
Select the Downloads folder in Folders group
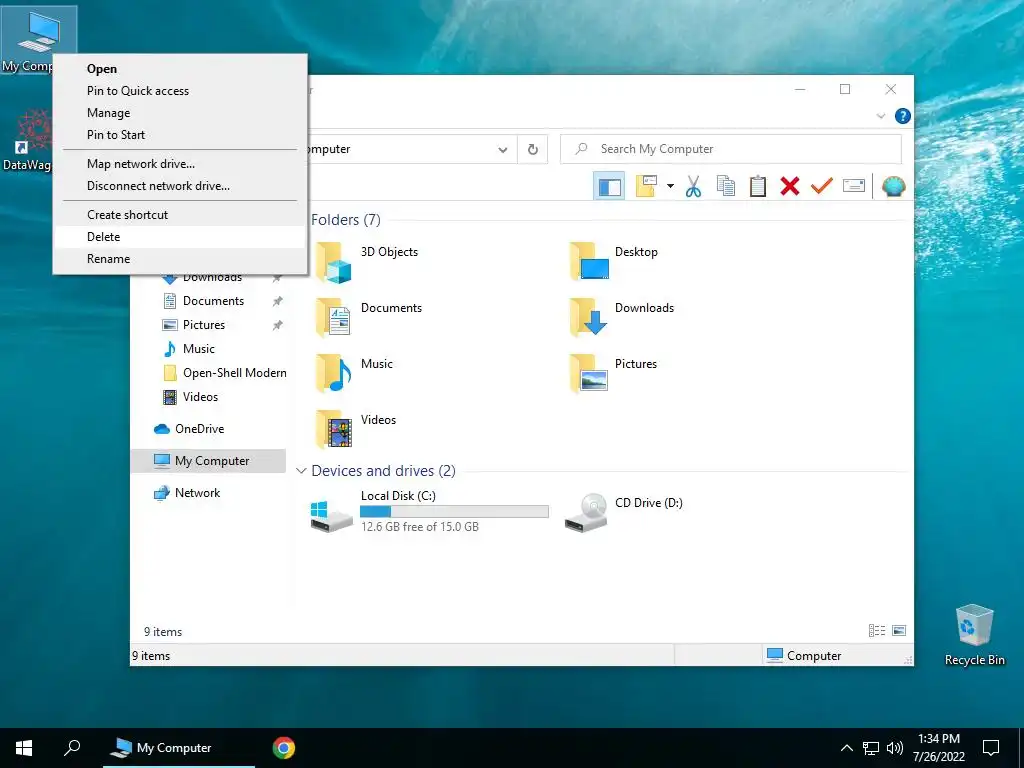pyautogui.click(x=622, y=317)
